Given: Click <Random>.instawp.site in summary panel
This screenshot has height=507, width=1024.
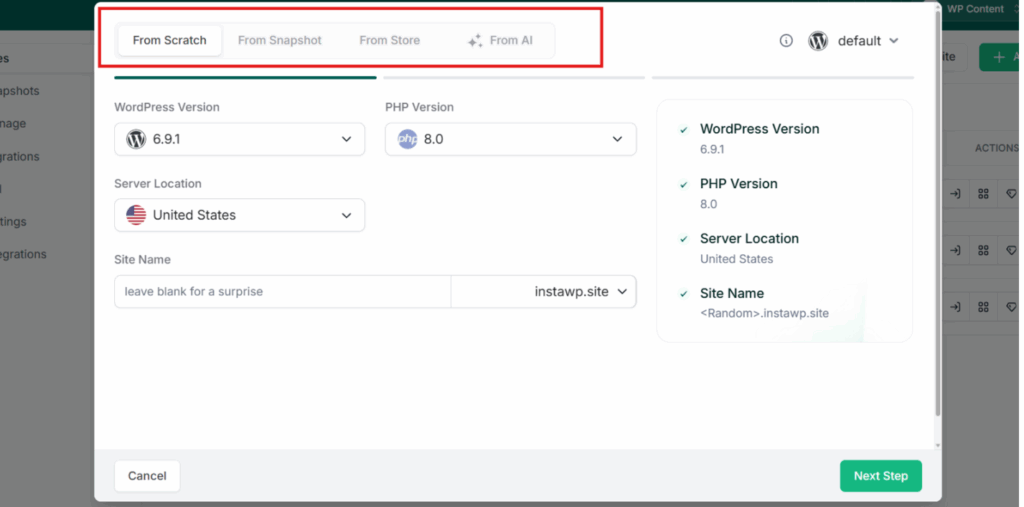Looking at the screenshot, I should coord(764,314).
